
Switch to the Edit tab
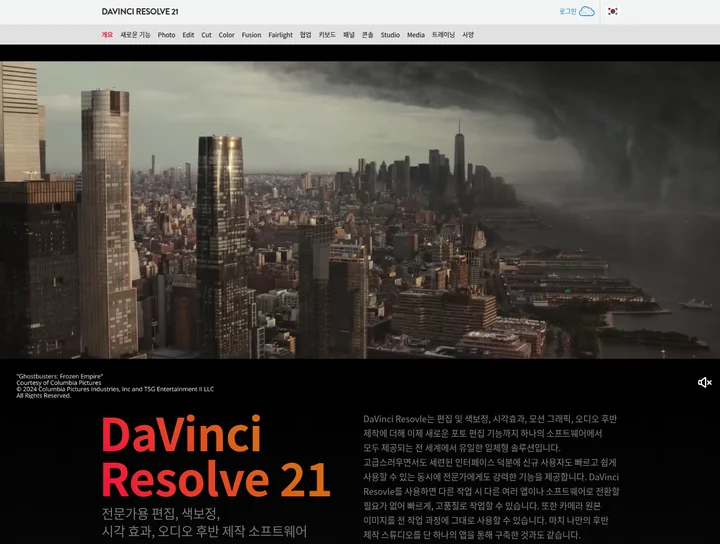pos(188,35)
